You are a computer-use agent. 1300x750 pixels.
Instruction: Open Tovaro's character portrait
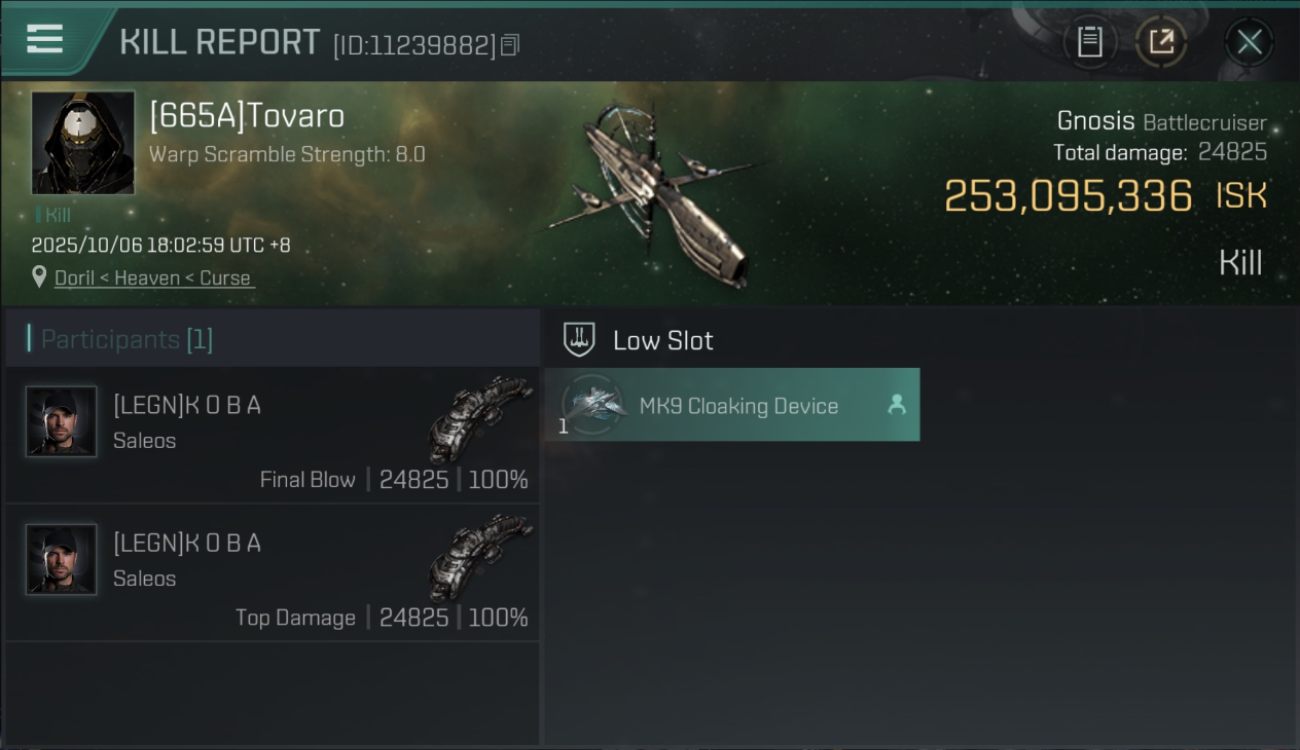(83, 143)
